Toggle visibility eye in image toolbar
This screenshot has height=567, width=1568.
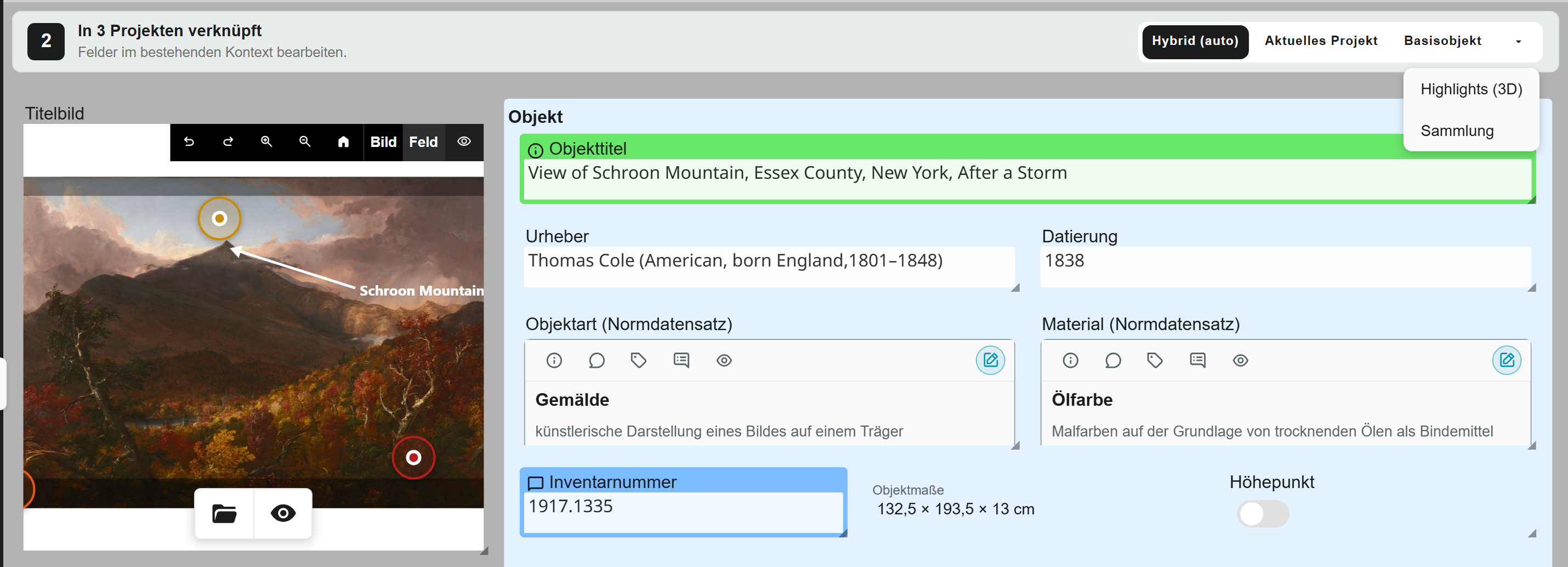(x=464, y=142)
